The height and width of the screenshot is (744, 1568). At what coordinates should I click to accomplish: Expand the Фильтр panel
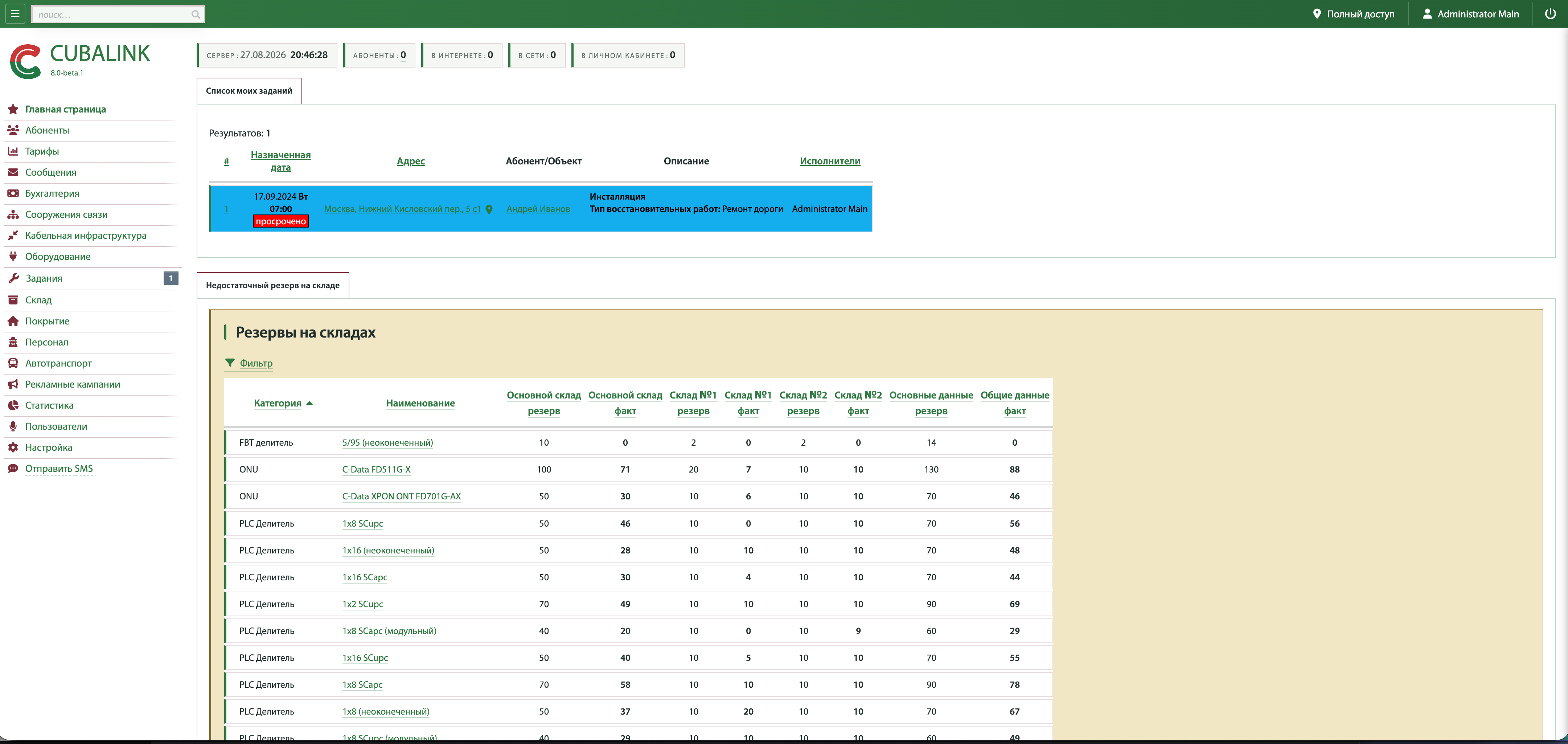(256, 363)
